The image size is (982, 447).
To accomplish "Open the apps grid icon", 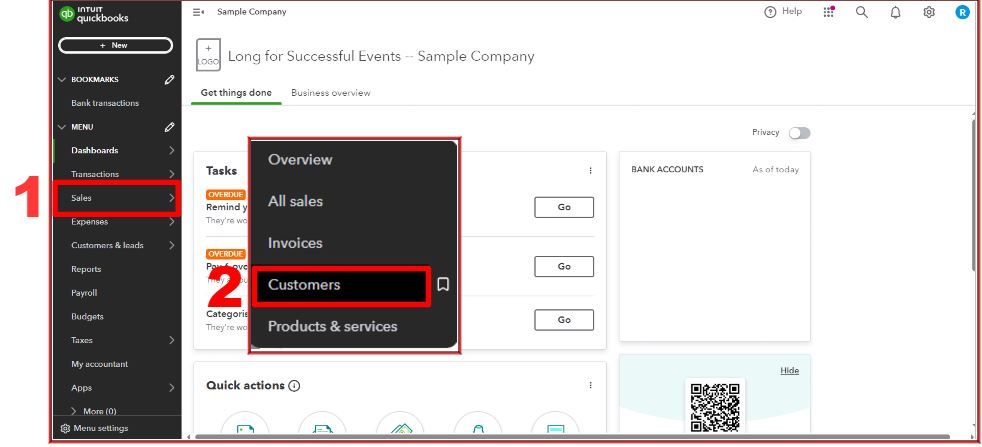I will click(829, 12).
